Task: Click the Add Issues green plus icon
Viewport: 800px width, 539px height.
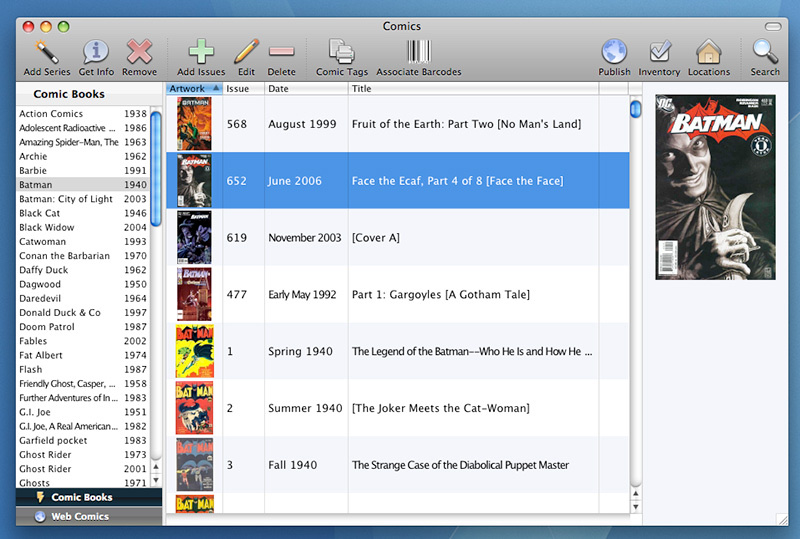Action: tap(201, 52)
